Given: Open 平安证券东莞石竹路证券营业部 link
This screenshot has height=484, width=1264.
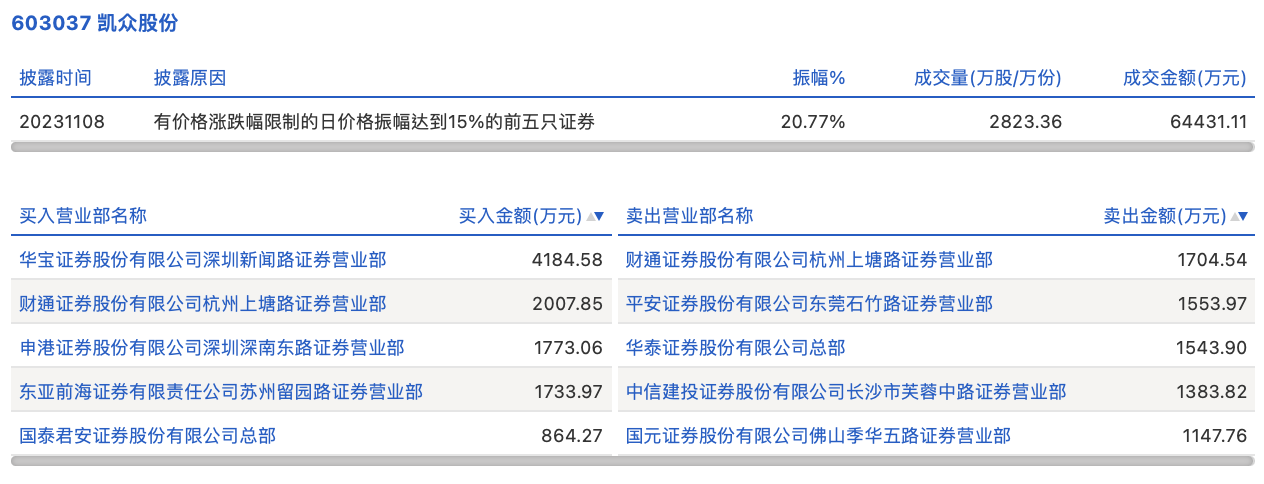Looking at the screenshot, I should pyautogui.click(x=809, y=304).
